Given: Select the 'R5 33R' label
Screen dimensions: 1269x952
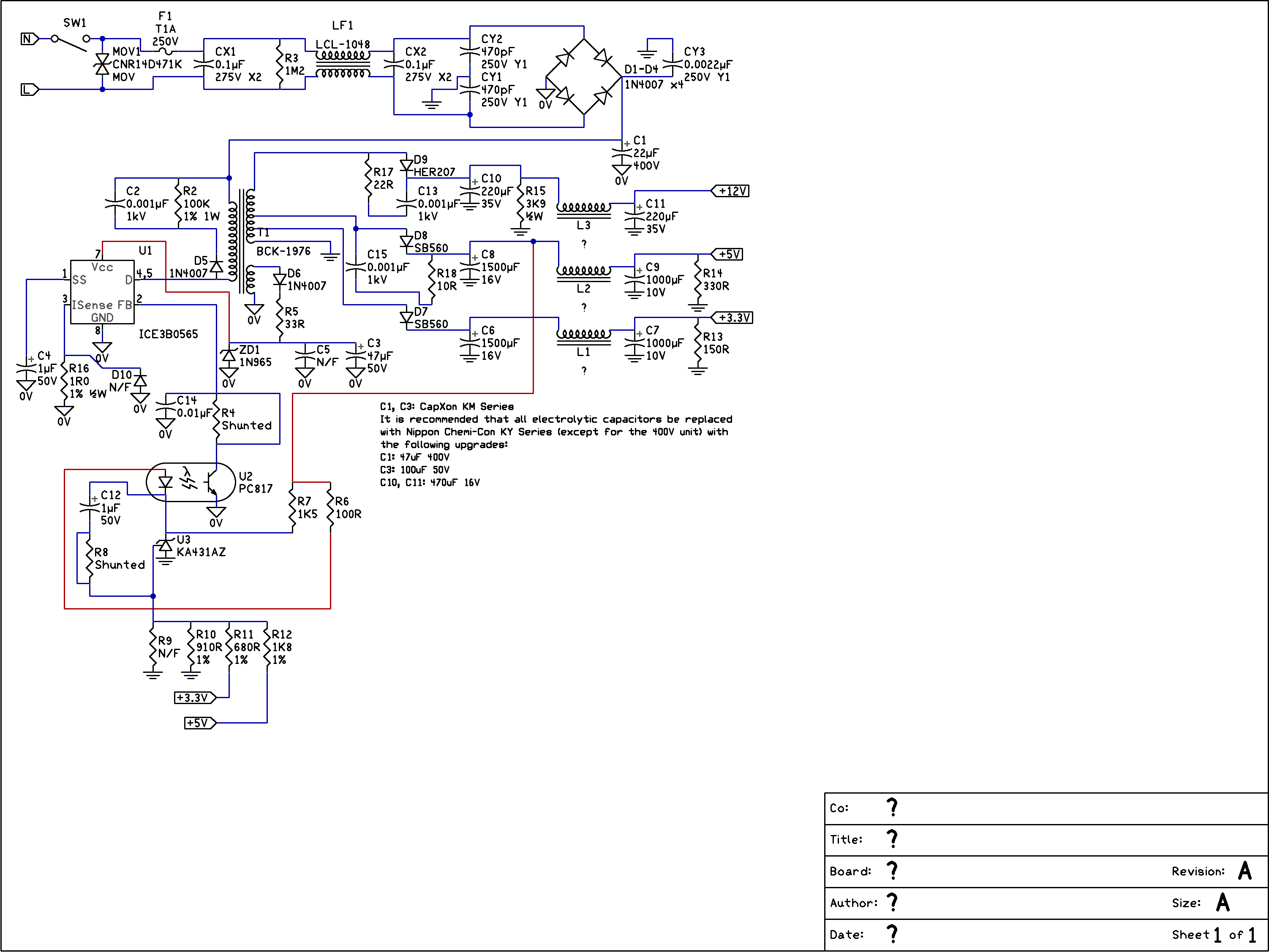Looking at the screenshot, I should 294,318.
